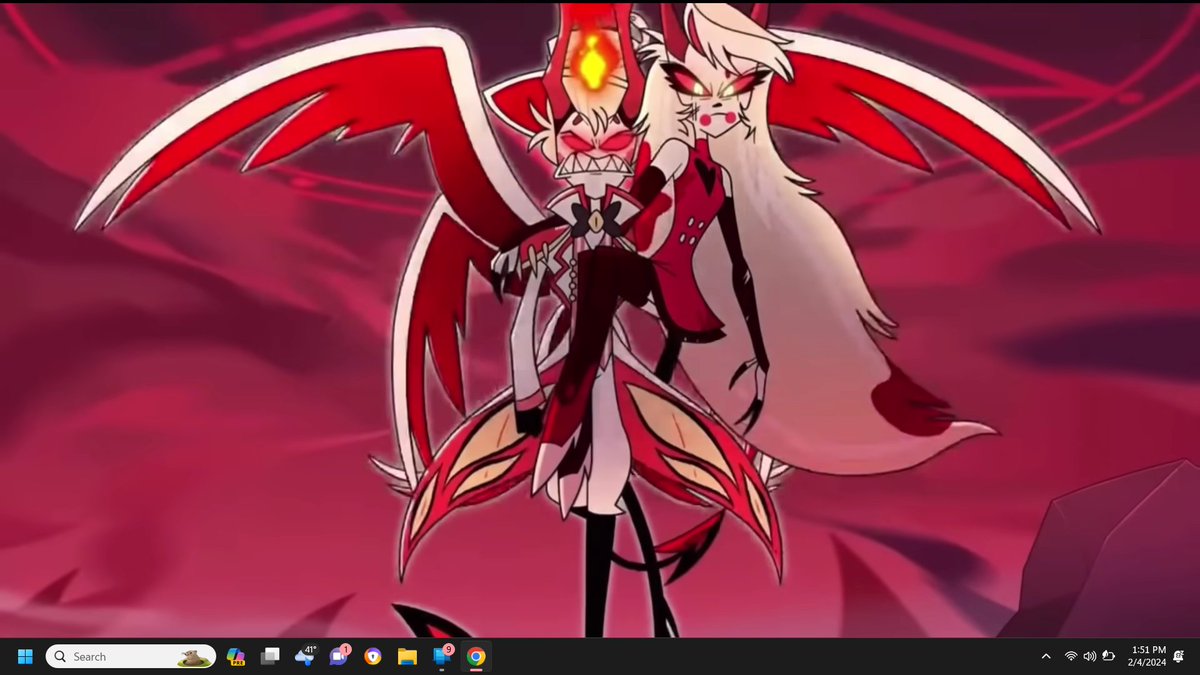Open the weather widget showing 41°
Screen dimensions: 1200x675
click(x=306, y=656)
